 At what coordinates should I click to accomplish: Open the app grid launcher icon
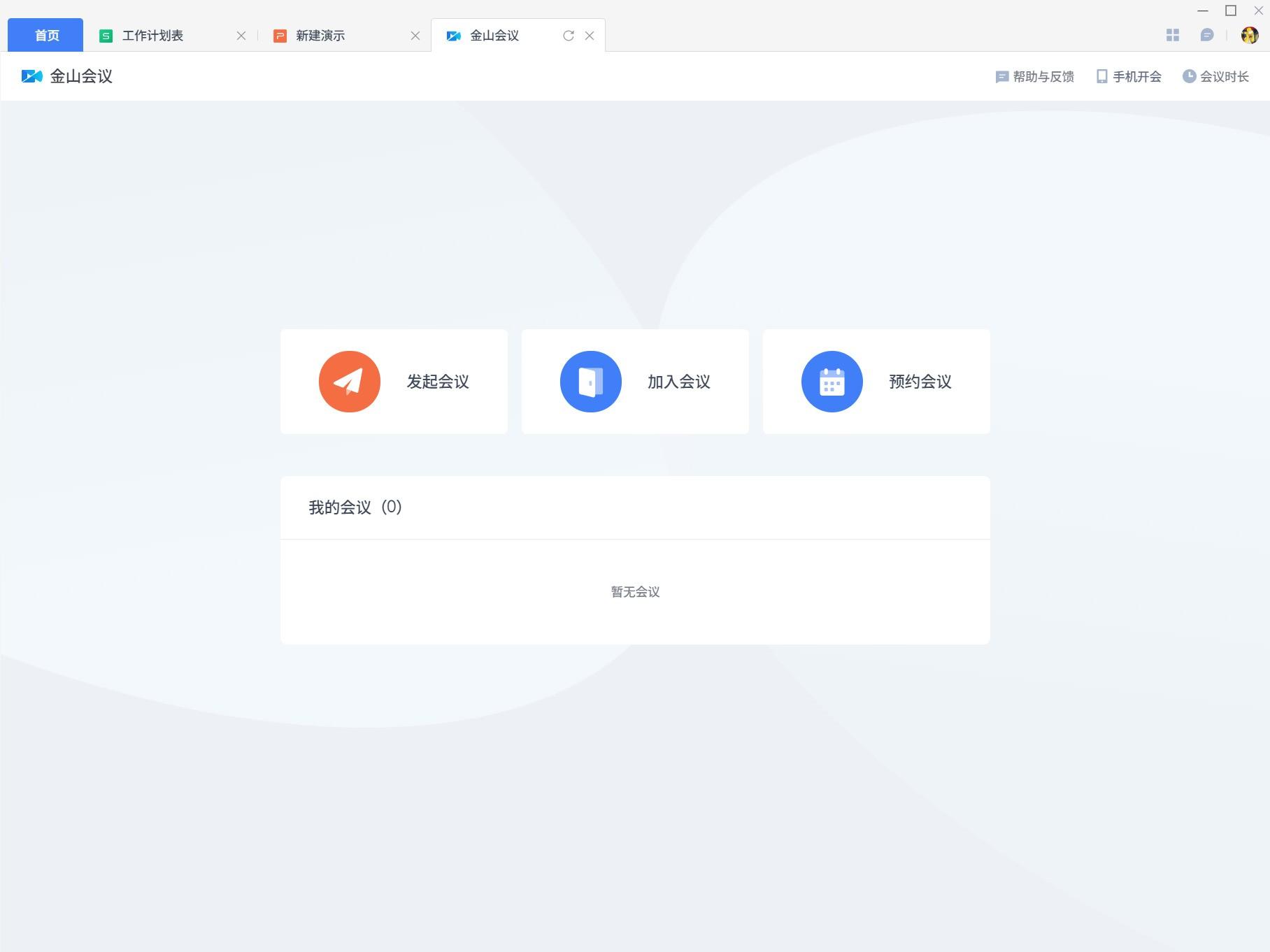[x=1173, y=34]
